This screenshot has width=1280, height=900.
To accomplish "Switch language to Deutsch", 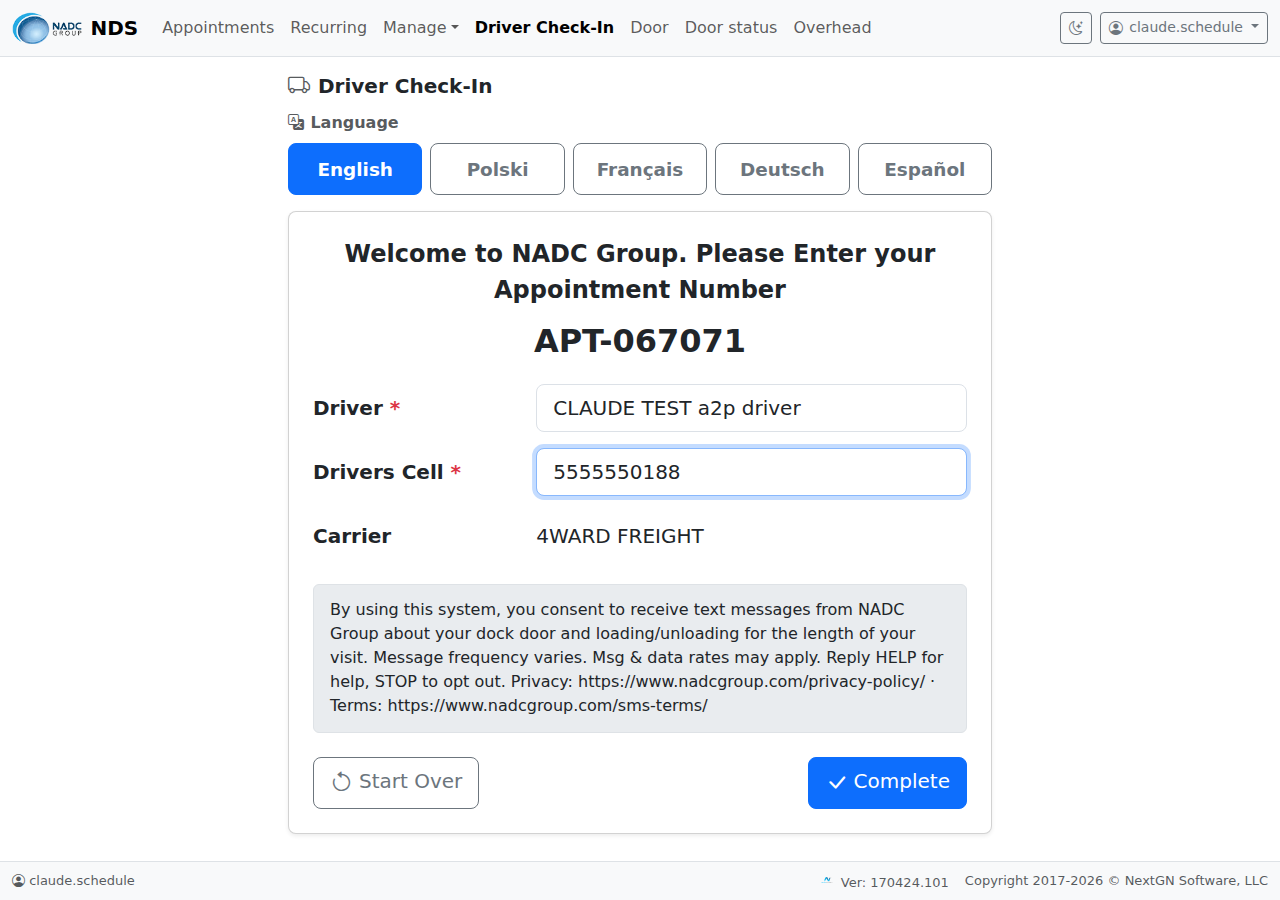I will 782,169.
